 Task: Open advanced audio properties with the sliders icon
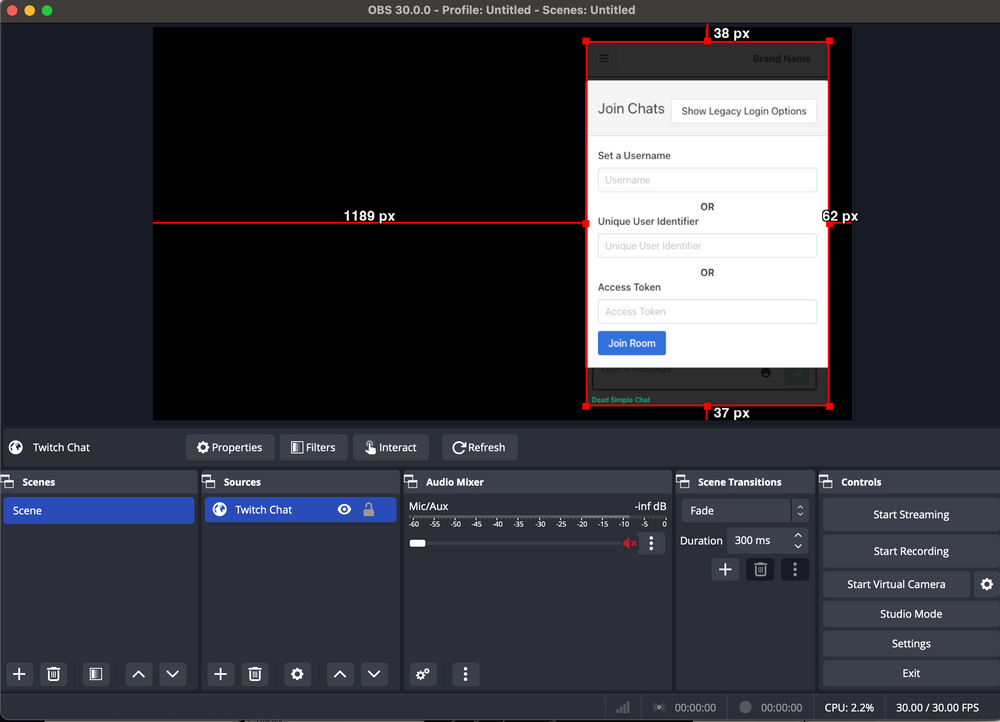[422, 674]
